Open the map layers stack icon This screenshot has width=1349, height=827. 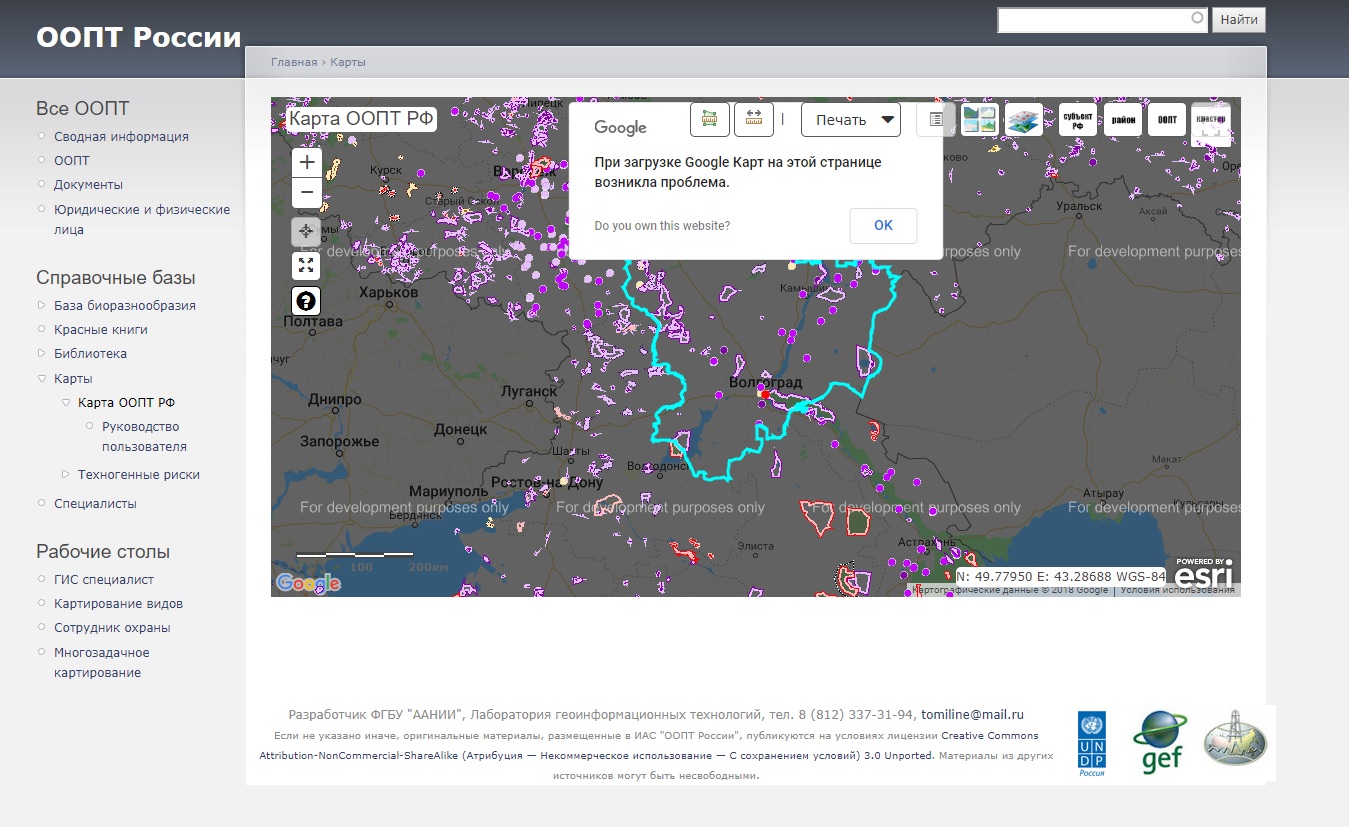pyautogui.click(x=1023, y=120)
